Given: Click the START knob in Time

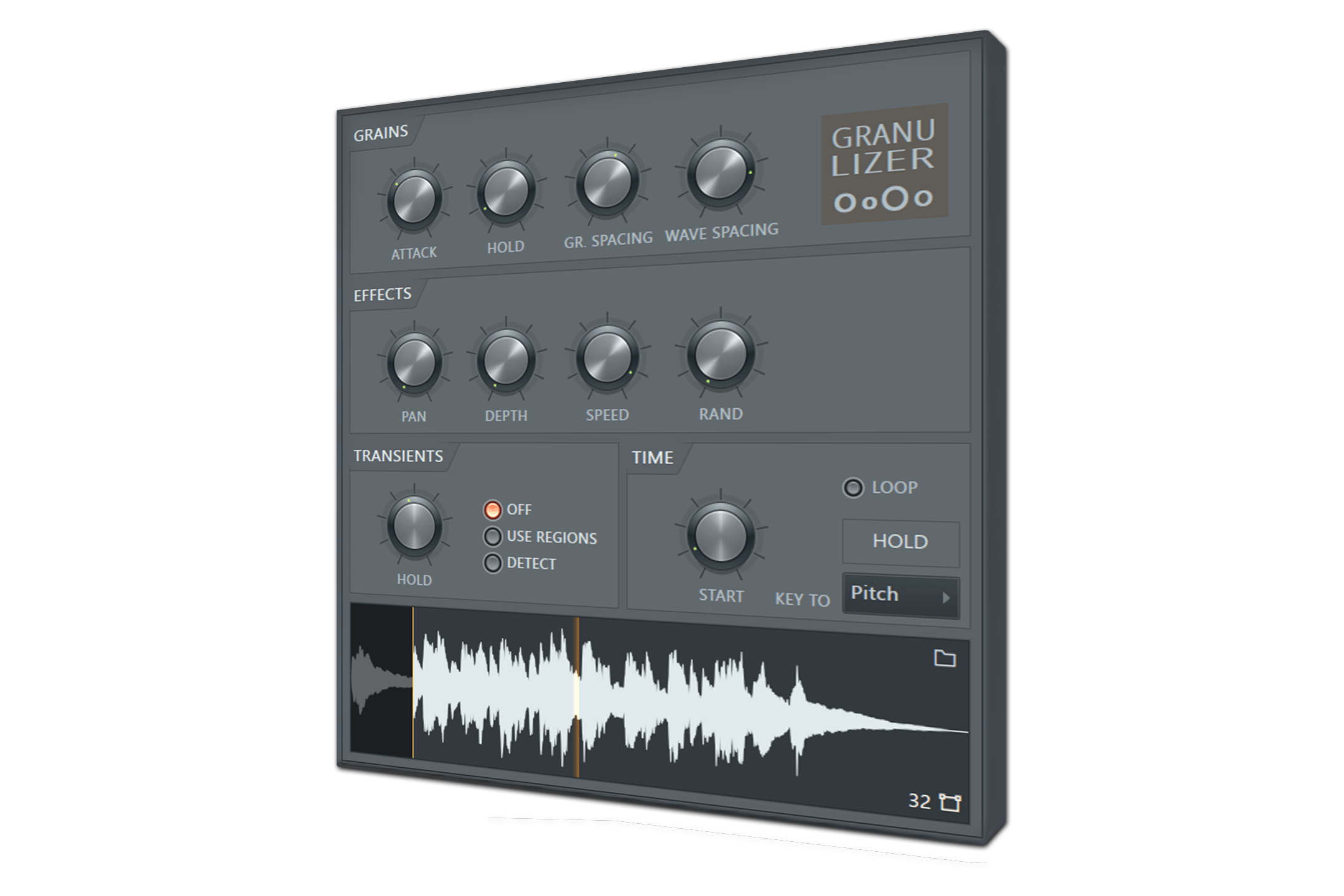Looking at the screenshot, I should coord(721,536).
